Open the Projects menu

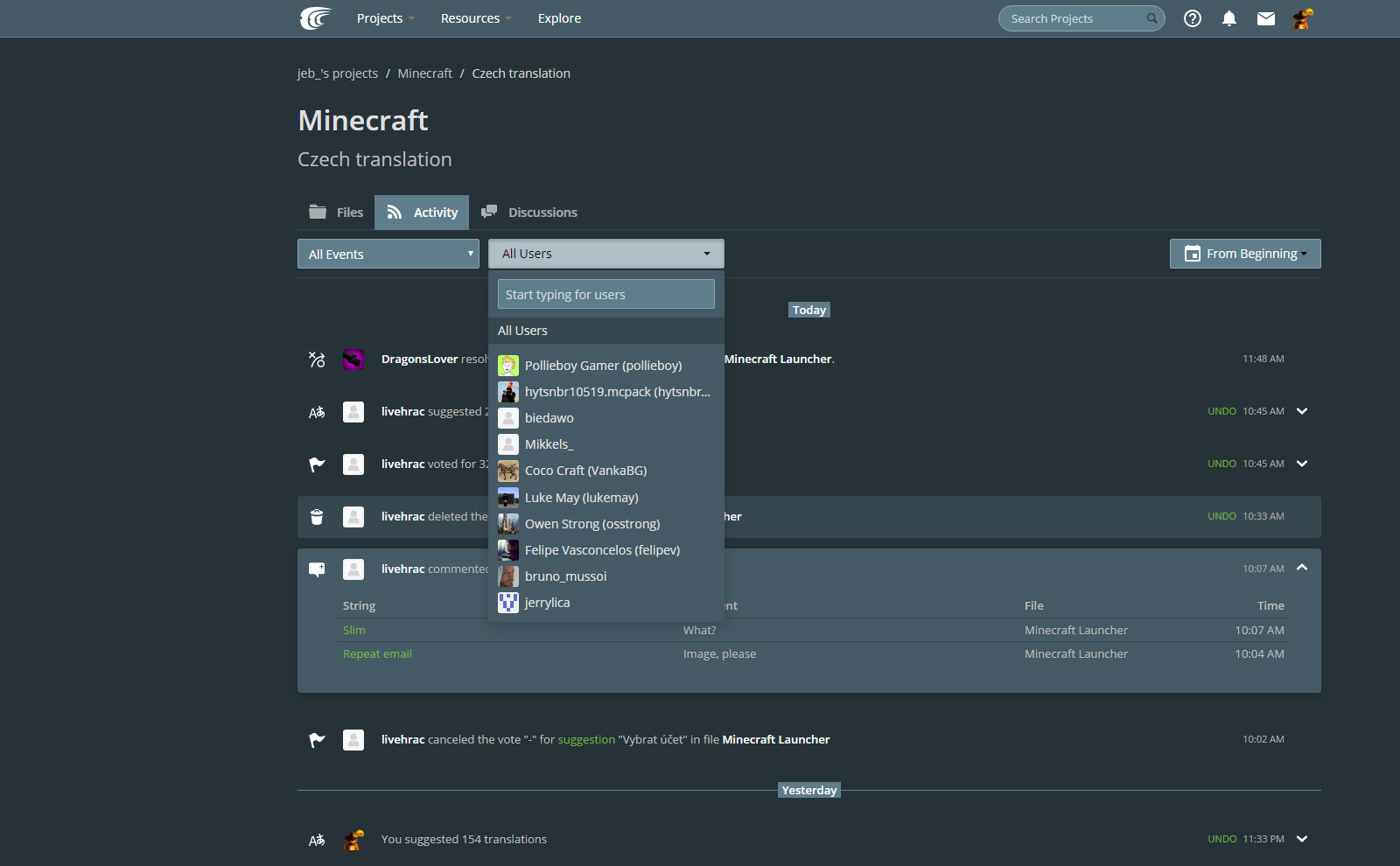(x=385, y=18)
